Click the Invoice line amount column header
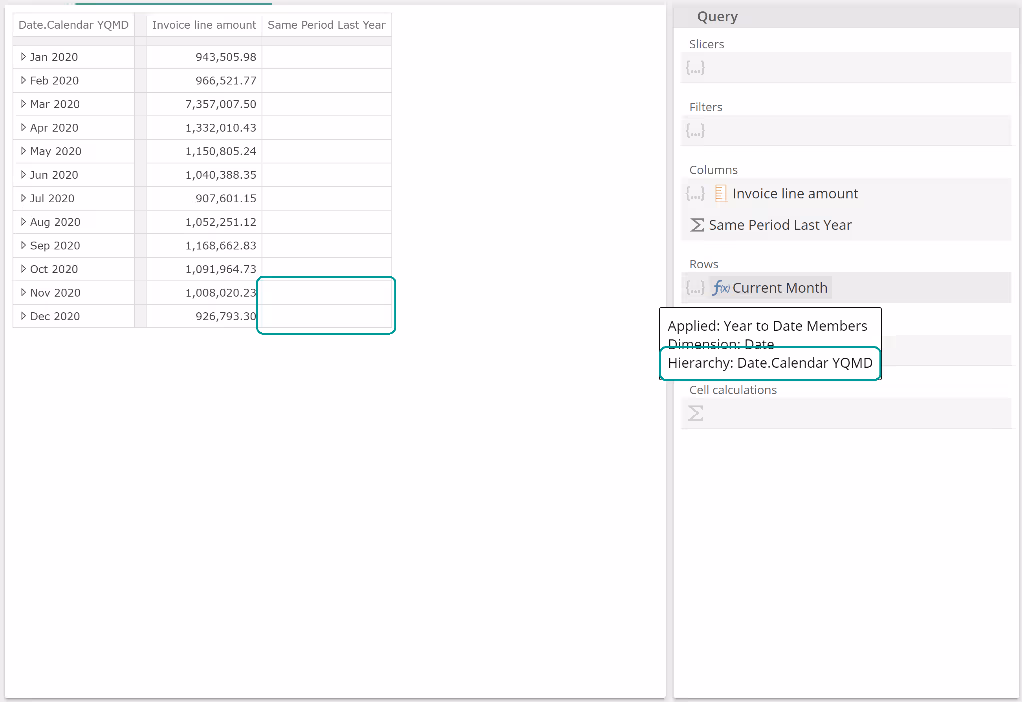Screen dimensions: 1022x702 pos(204,25)
